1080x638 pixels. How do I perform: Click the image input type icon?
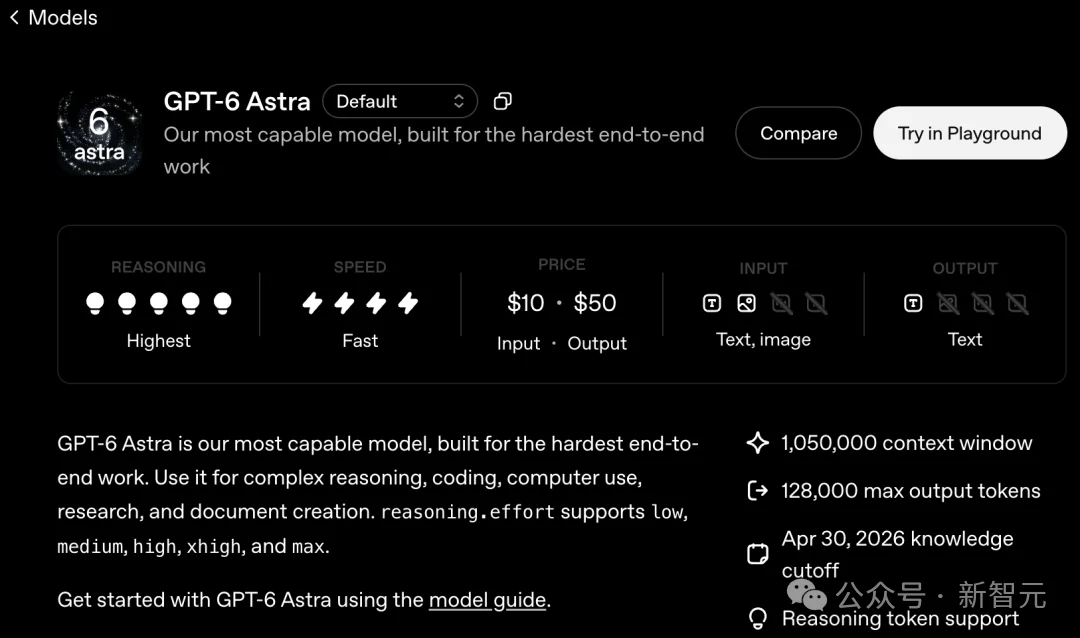click(x=747, y=303)
